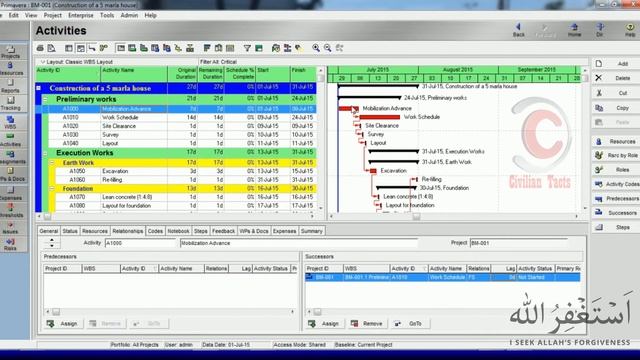The height and width of the screenshot is (360, 640).
Task: Select the Work Schedule successor row
Action: tap(442, 278)
